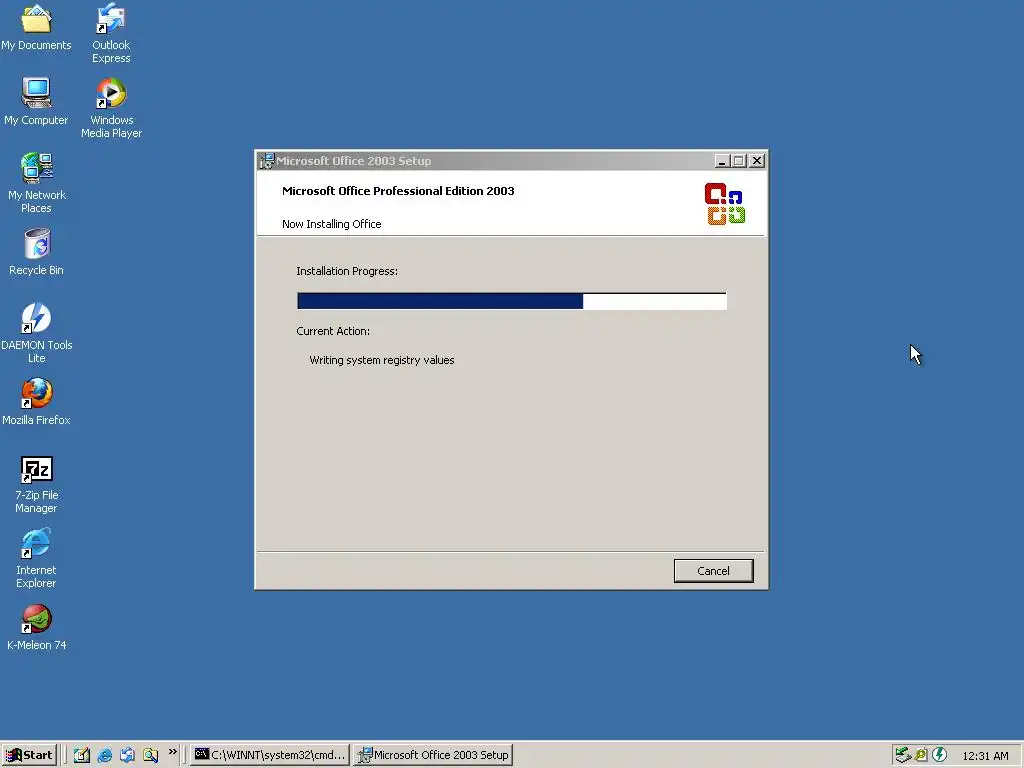Select the My Computer desktop icon
The image size is (1024, 768).
[36, 101]
